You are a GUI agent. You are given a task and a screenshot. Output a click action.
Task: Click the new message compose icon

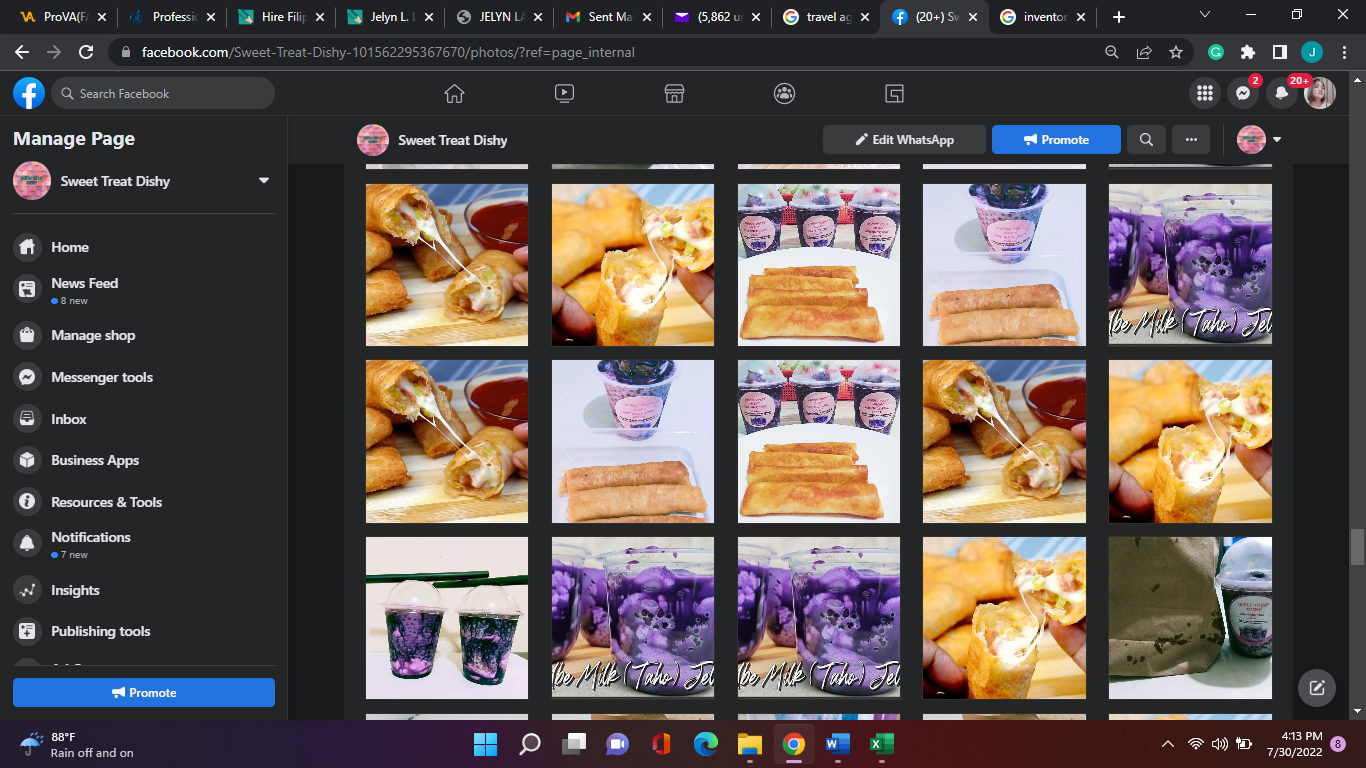(x=1317, y=688)
